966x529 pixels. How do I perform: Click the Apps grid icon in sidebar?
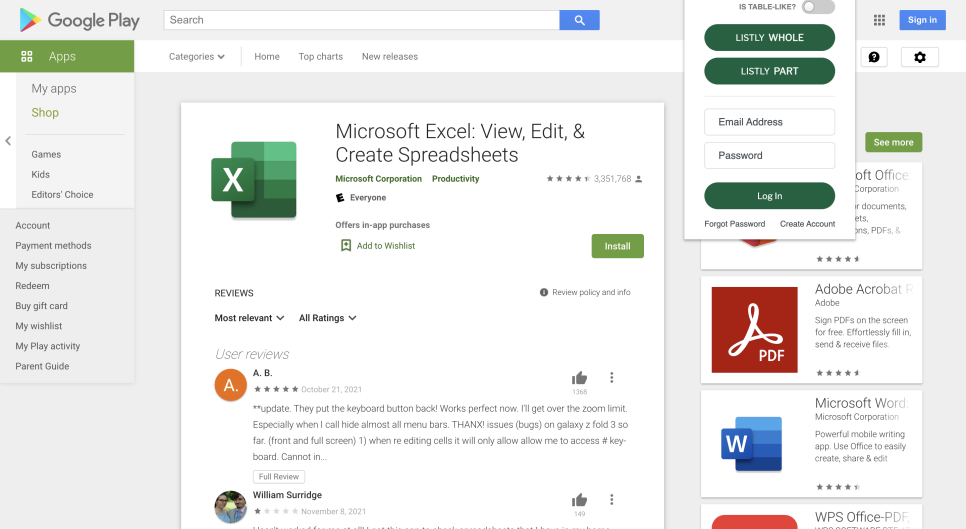click(26, 57)
